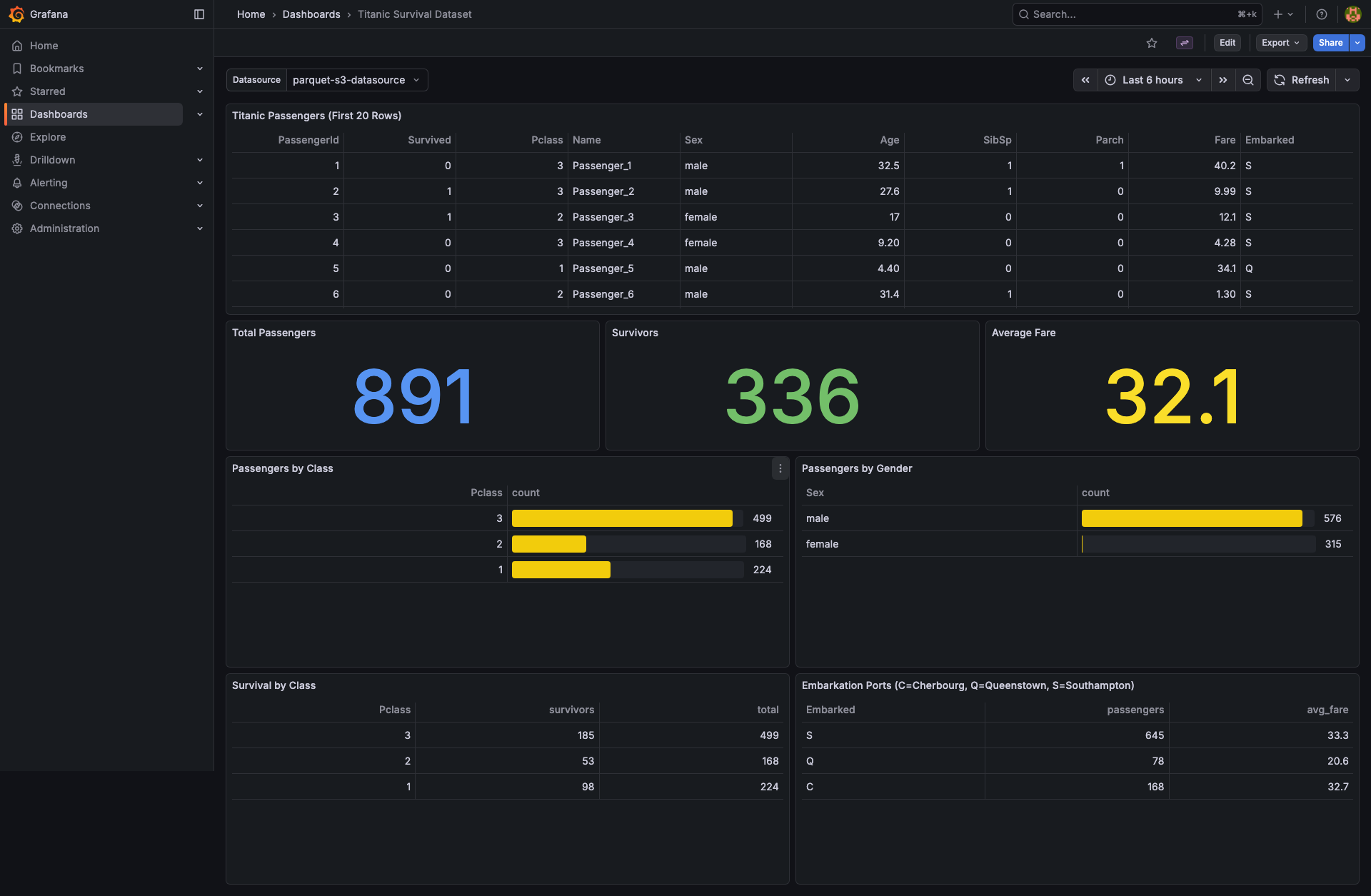This screenshot has height=896, width=1371.
Task: Open the user avatar profile menu
Action: (1352, 14)
